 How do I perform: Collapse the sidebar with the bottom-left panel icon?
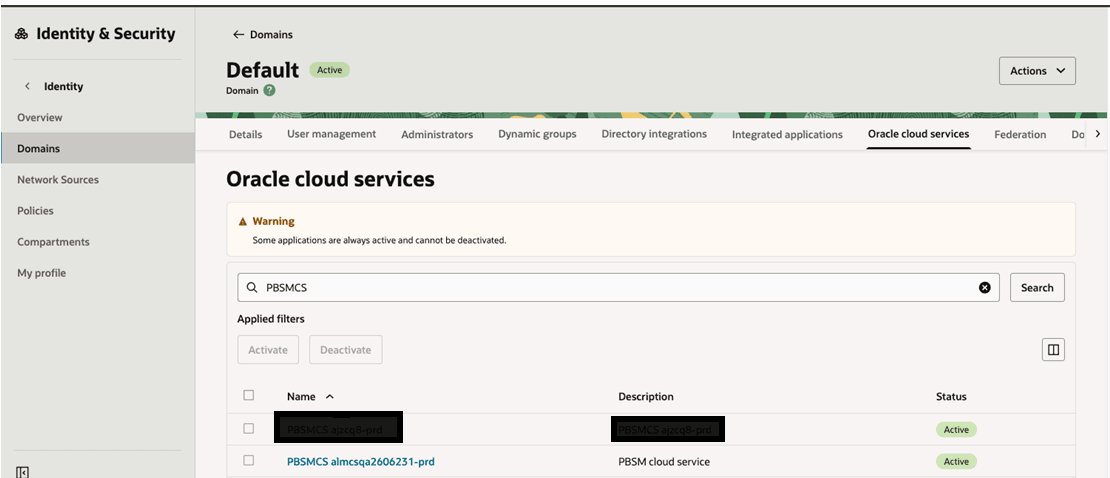[22, 472]
